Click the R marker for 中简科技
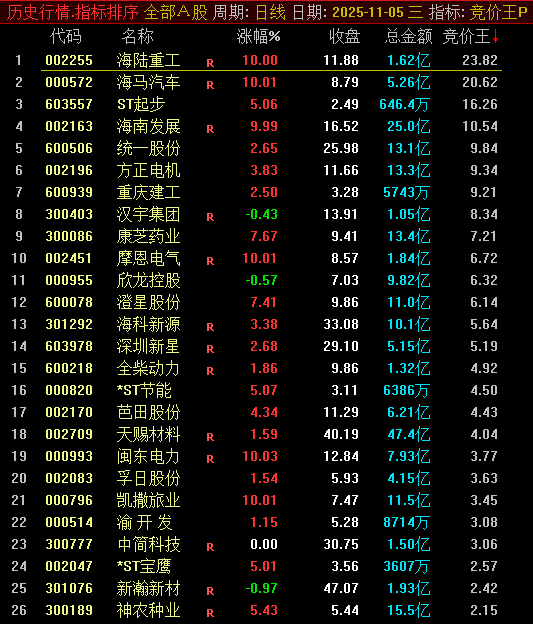This screenshot has height=624, width=533. click(x=210, y=547)
